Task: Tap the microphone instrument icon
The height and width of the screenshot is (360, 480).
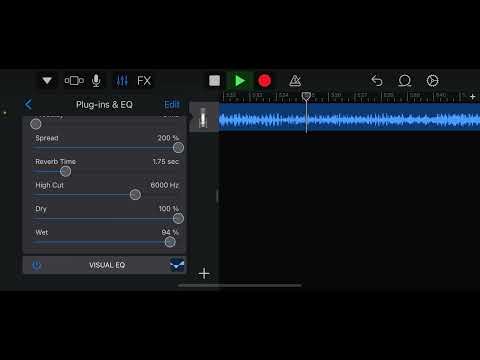Action: click(96, 81)
